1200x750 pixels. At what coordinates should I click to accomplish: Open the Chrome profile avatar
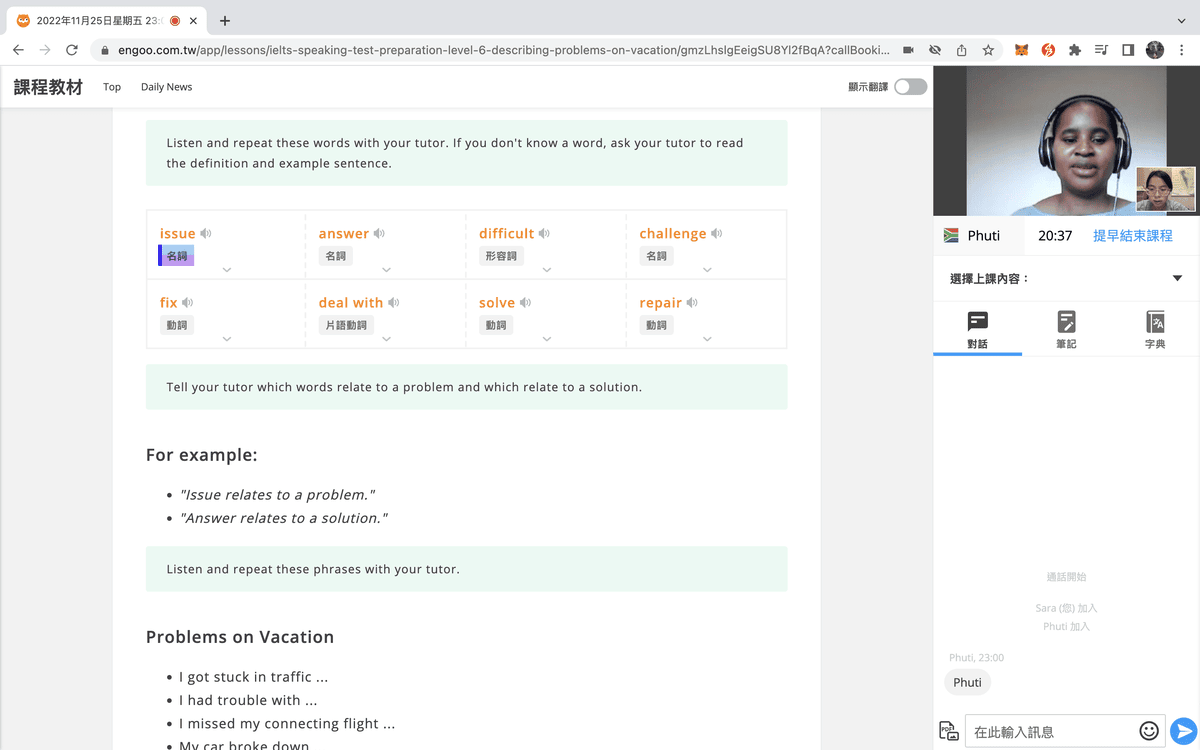(1155, 50)
